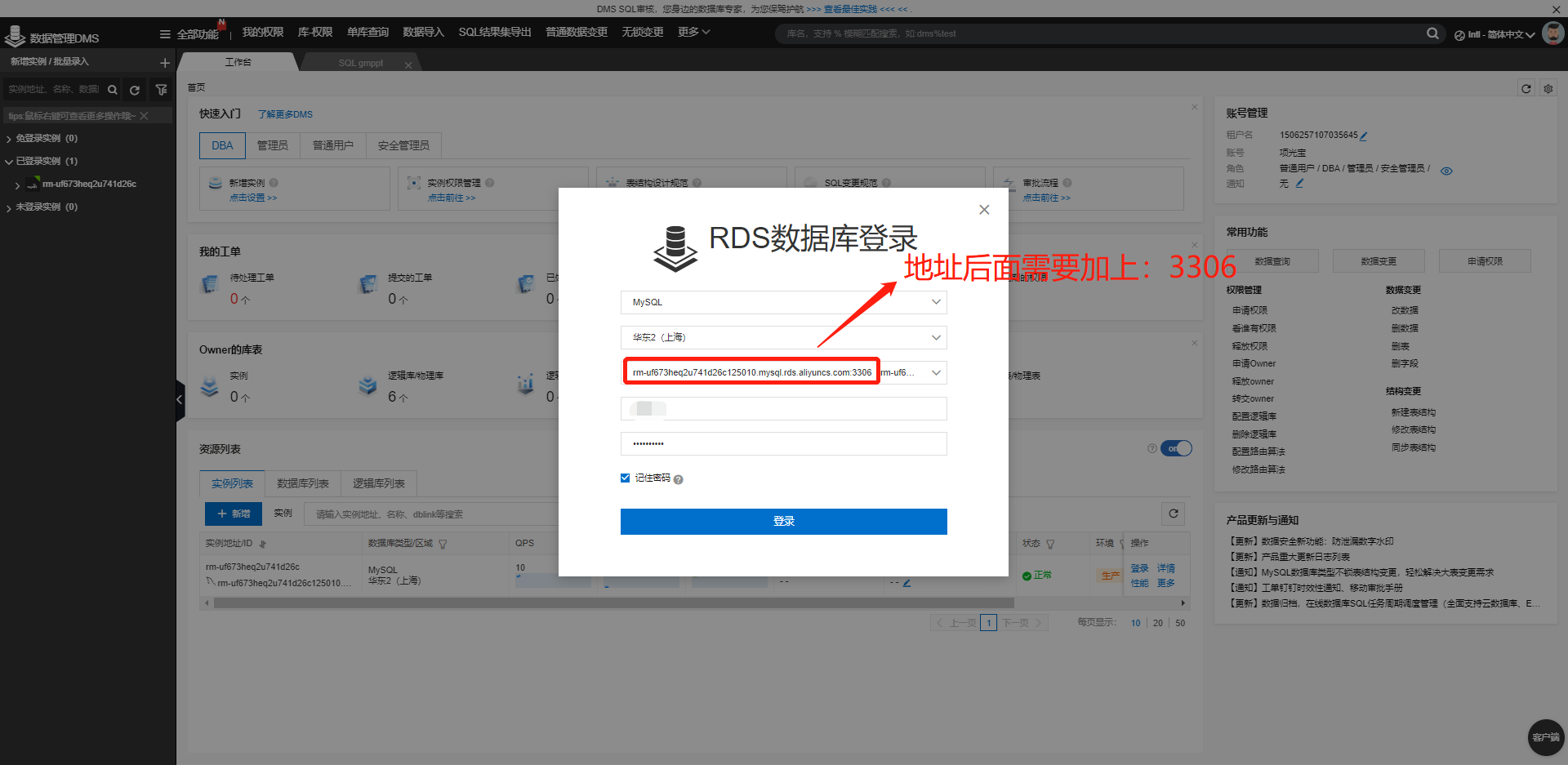The height and width of the screenshot is (765, 1568).
Task: Click 数据查询 common function button
Action: pos(1272,261)
